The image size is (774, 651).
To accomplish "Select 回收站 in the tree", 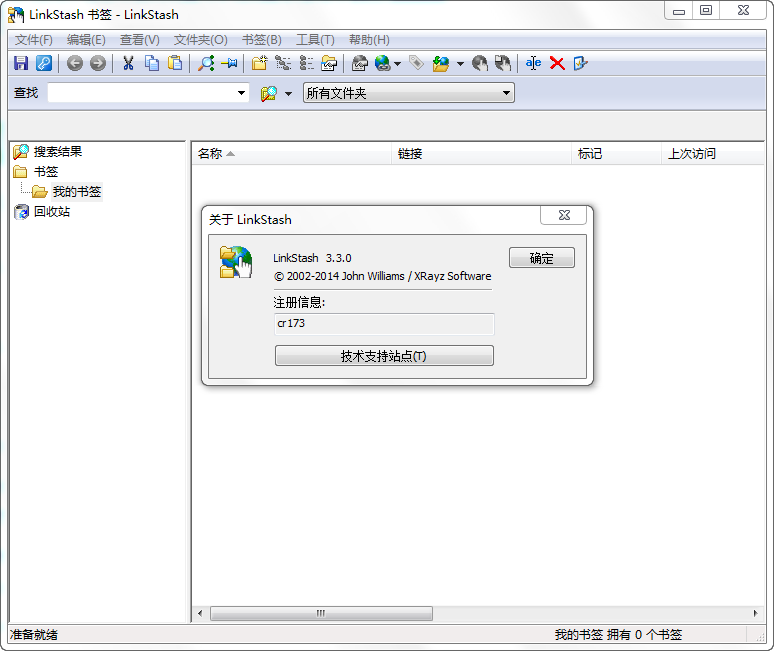I will click(x=51, y=212).
